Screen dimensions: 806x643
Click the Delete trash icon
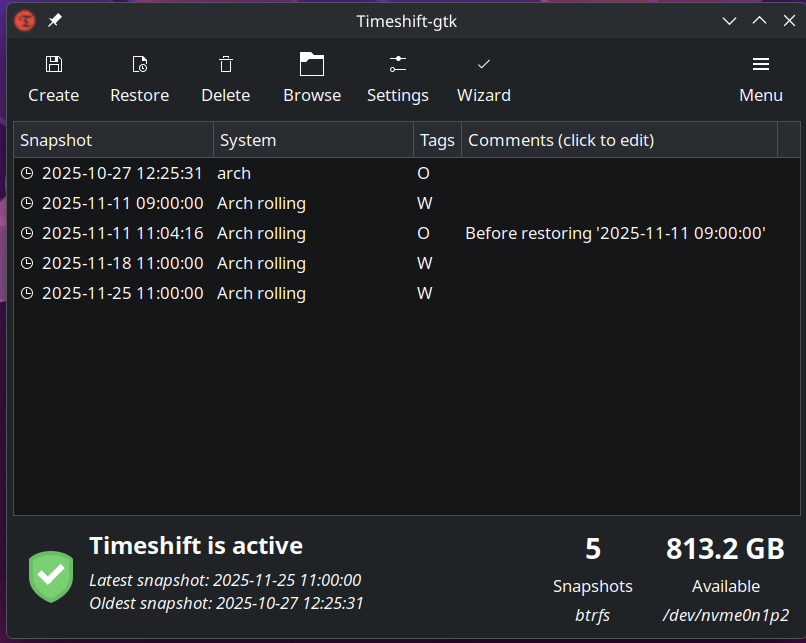pyautogui.click(x=226, y=65)
